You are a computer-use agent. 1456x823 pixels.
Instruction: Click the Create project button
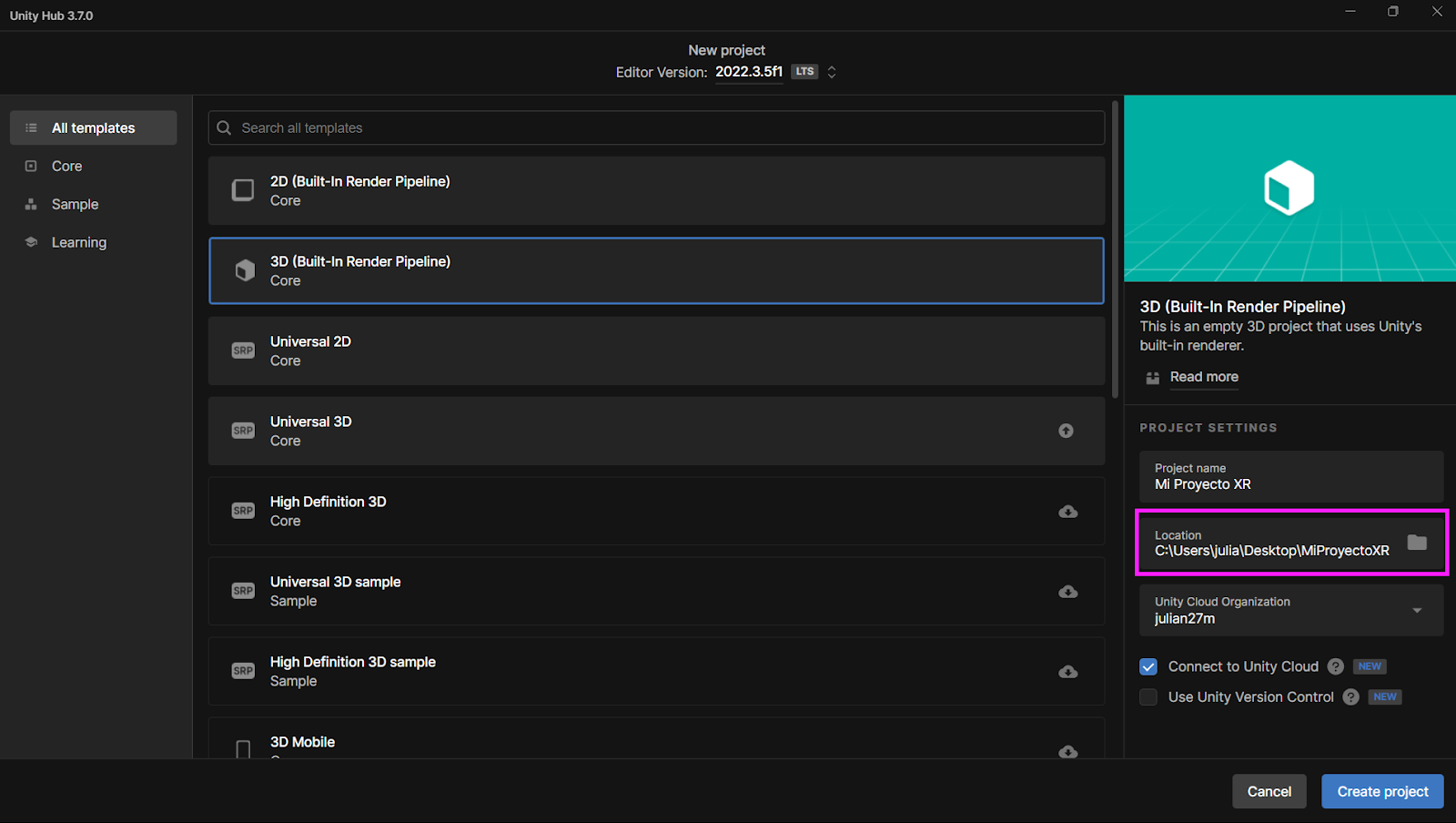pos(1381,791)
